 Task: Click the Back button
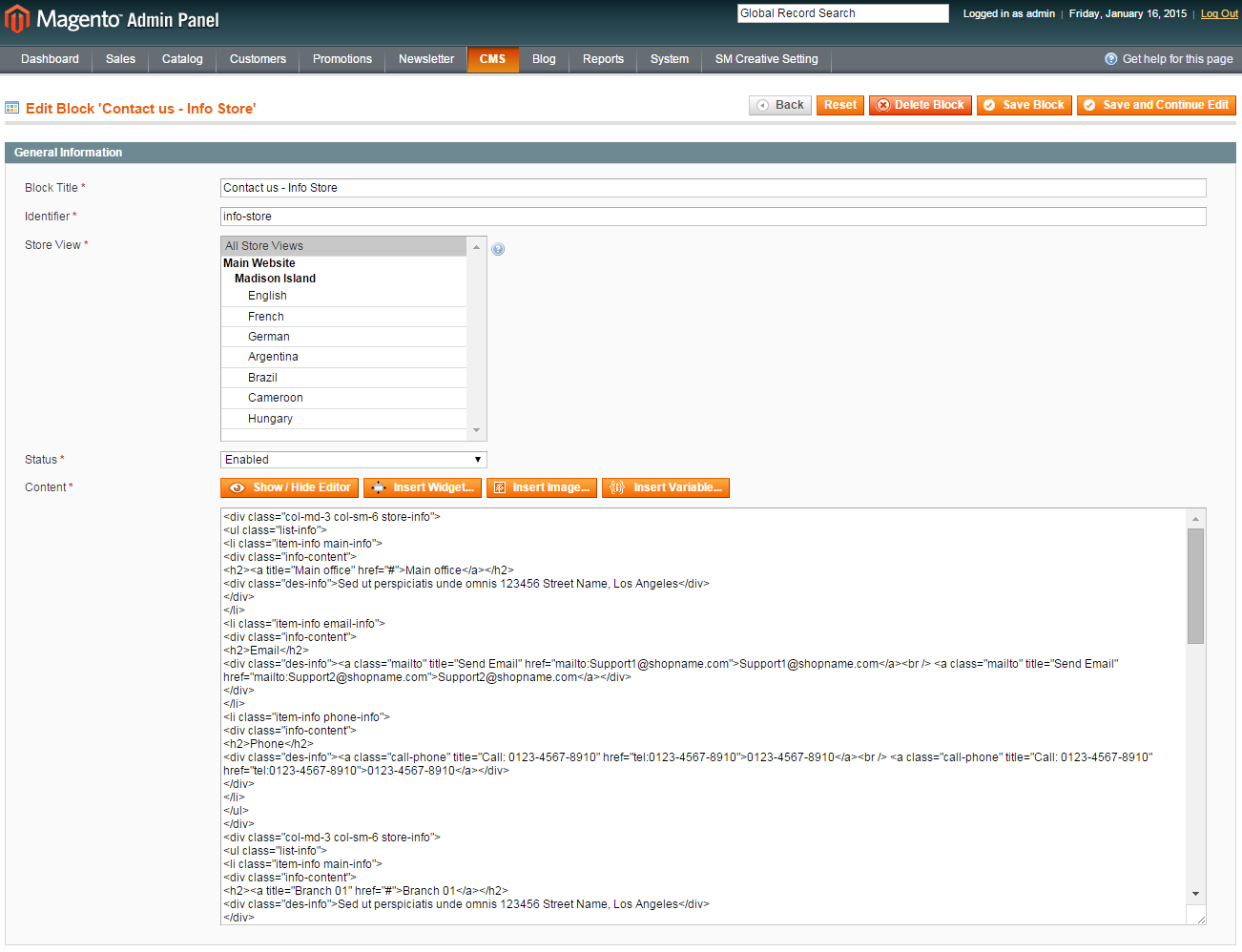click(780, 105)
